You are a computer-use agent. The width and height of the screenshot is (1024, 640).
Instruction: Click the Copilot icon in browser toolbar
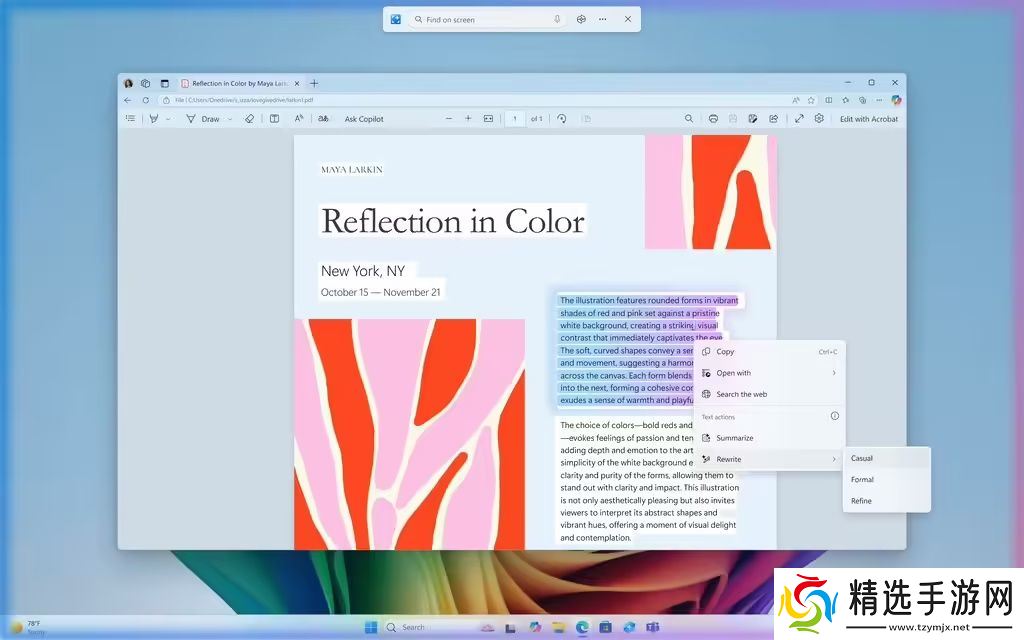(x=896, y=100)
